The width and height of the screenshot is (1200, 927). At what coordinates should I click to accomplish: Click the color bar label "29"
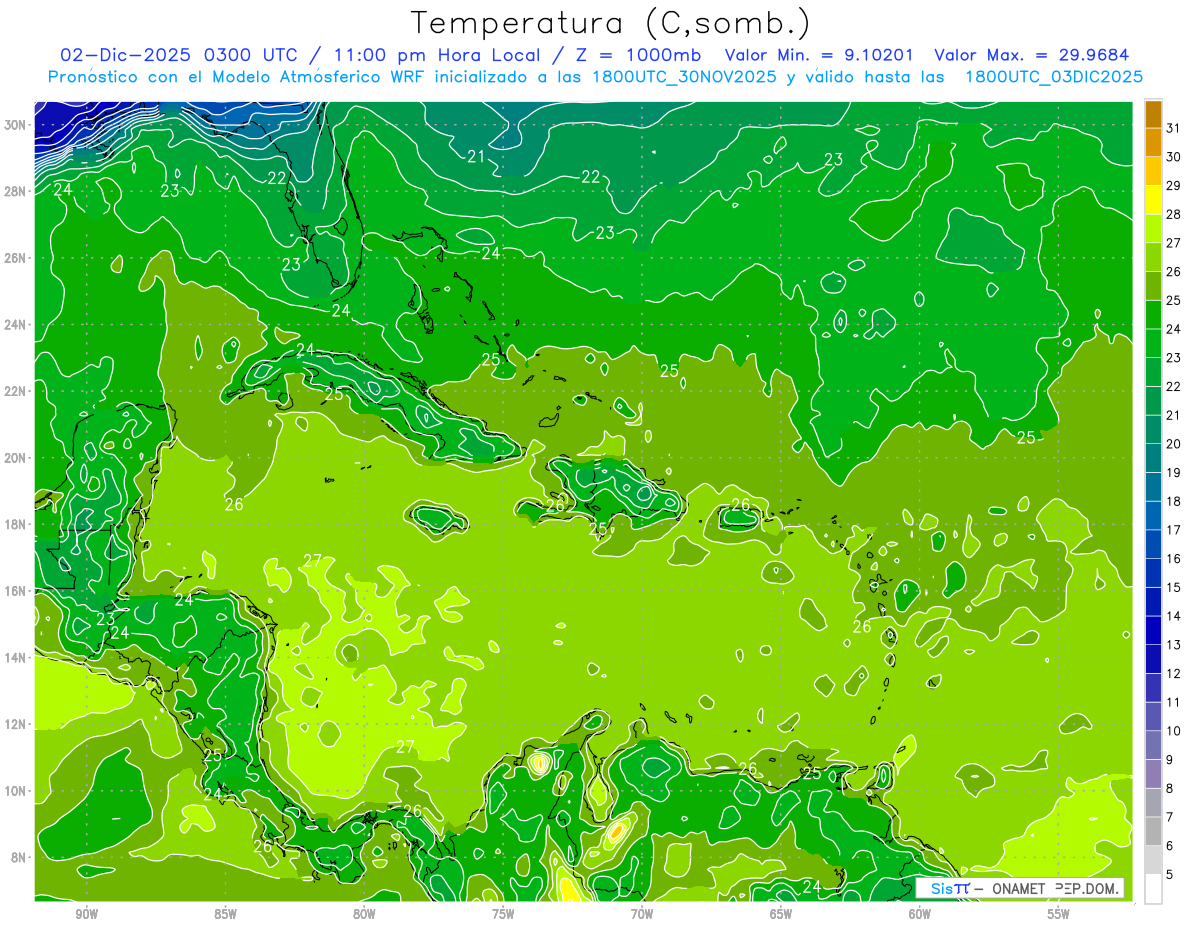tap(1173, 185)
